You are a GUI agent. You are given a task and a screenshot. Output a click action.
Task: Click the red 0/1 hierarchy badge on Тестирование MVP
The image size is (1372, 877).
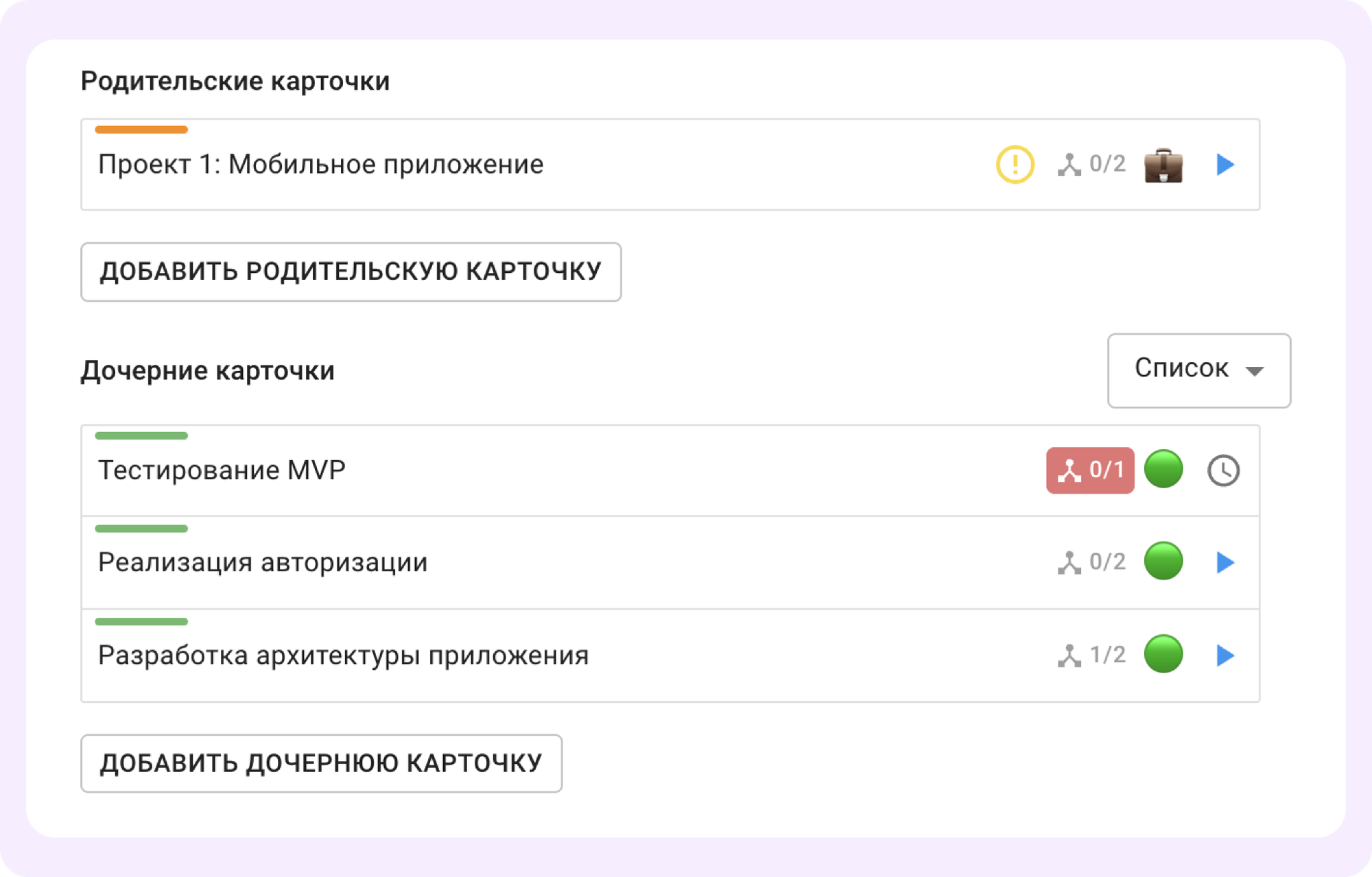coord(1090,470)
